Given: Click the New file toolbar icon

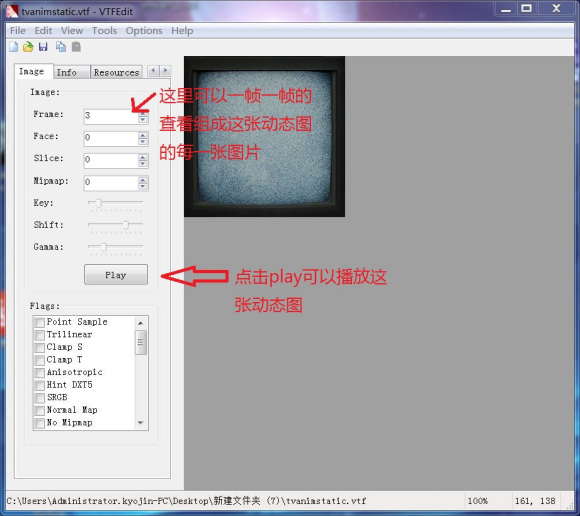Looking at the screenshot, I should pos(14,47).
